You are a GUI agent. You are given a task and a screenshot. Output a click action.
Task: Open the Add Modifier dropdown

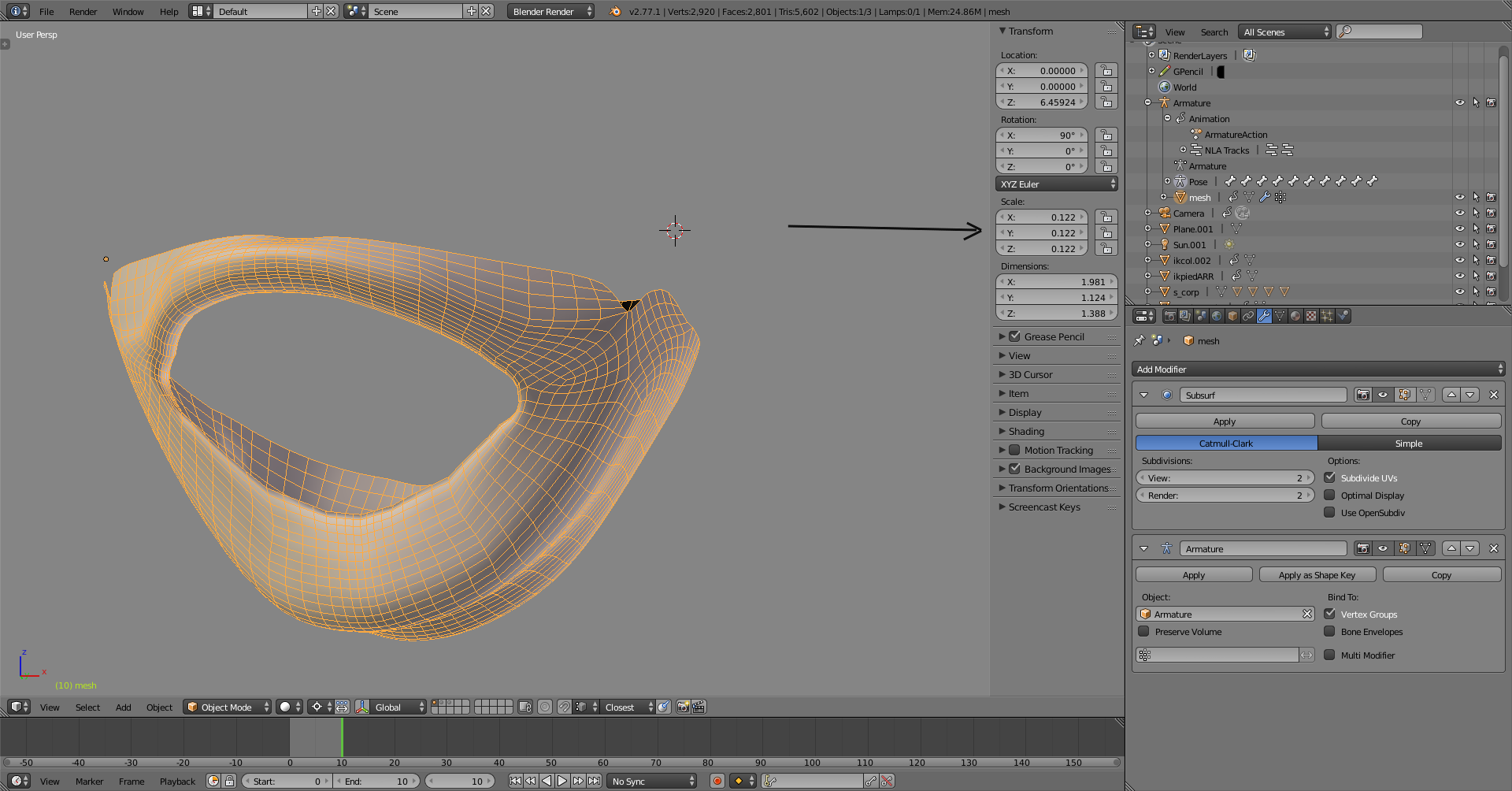pyautogui.click(x=1318, y=370)
